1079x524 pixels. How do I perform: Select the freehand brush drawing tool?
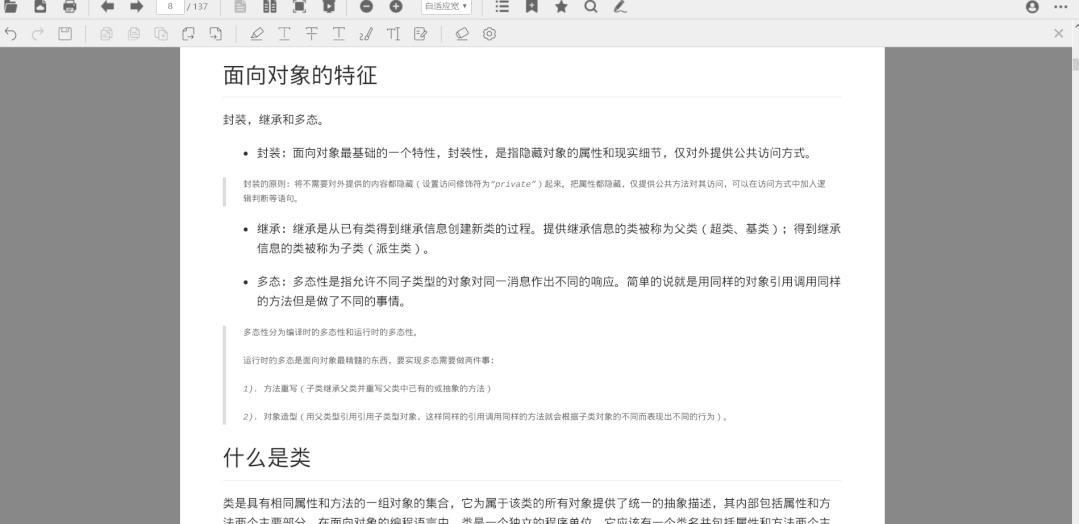click(x=366, y=34)
